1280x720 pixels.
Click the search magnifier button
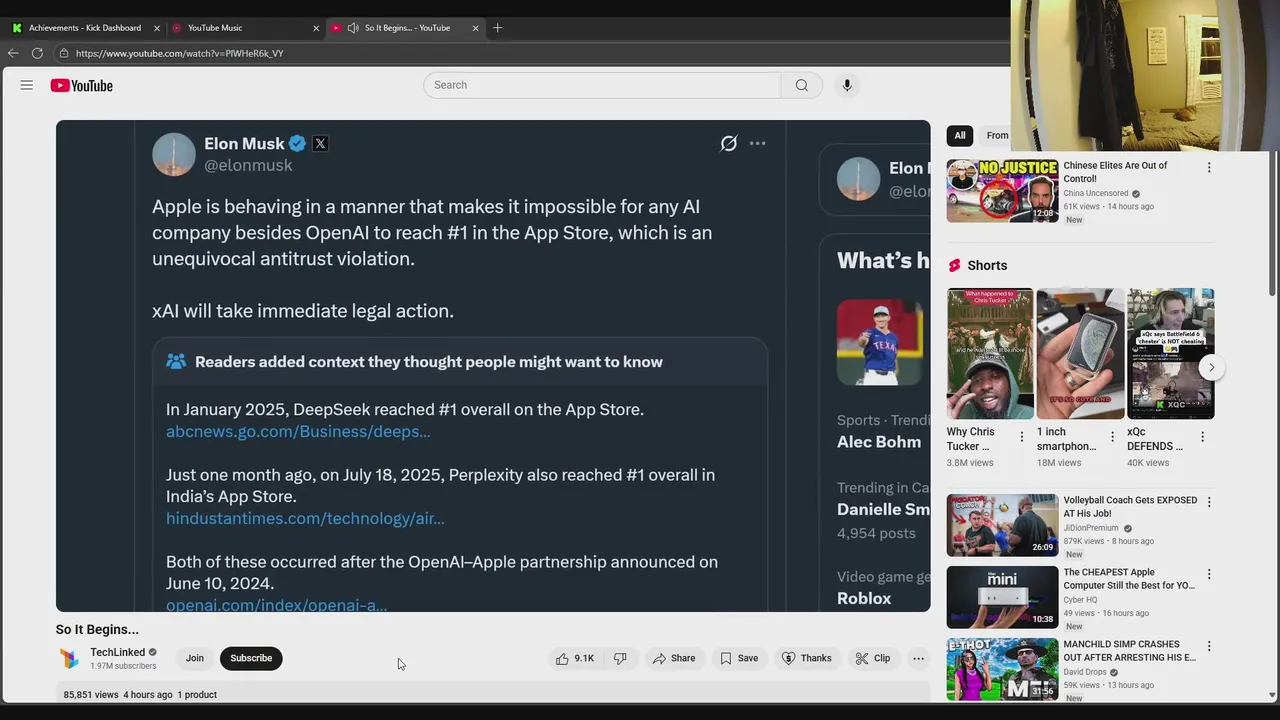[x=801, y=85]
